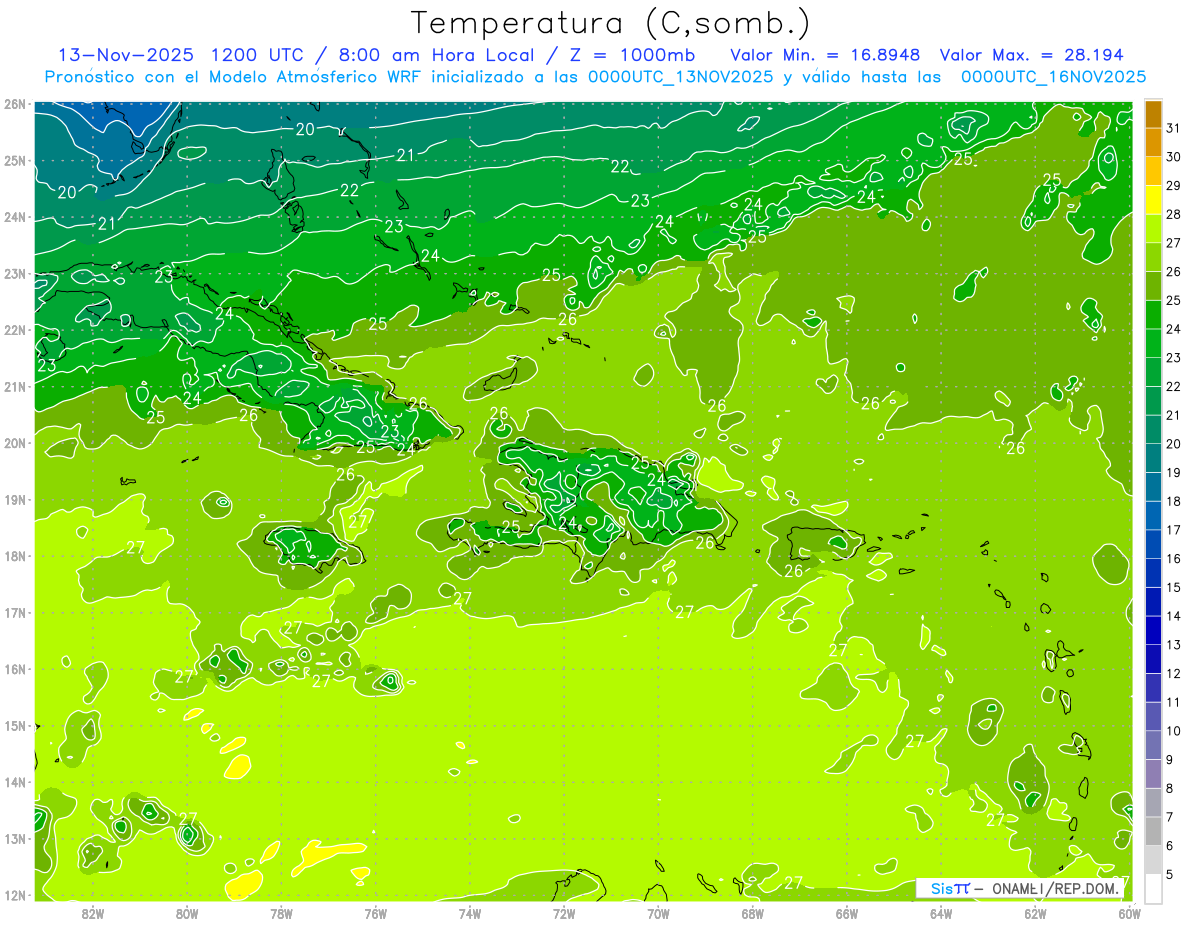
Task: Click the '20N' latitude axis label
Action: pos(15,443)
